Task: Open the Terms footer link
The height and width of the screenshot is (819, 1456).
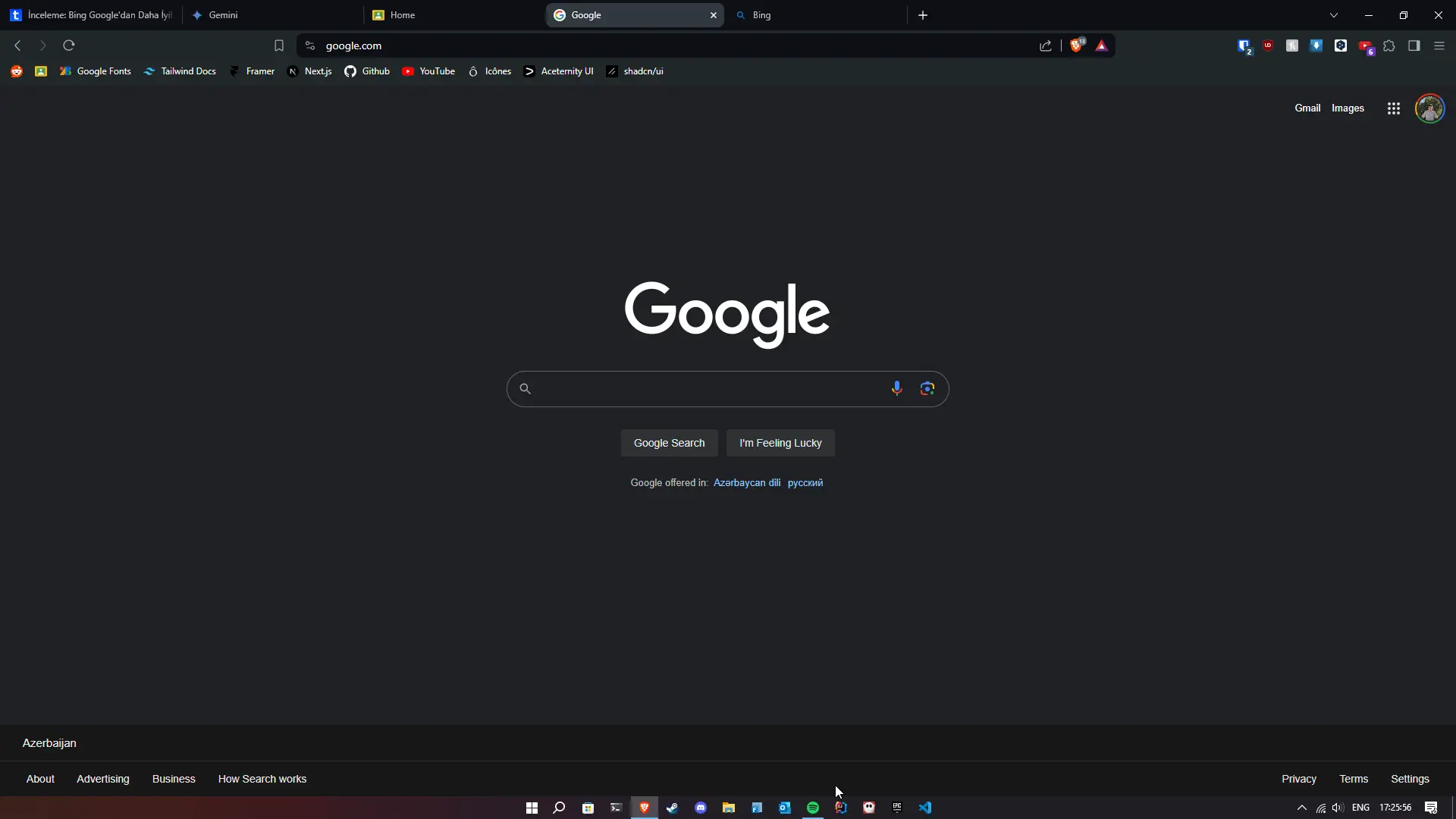Action: coord(1354,779)
